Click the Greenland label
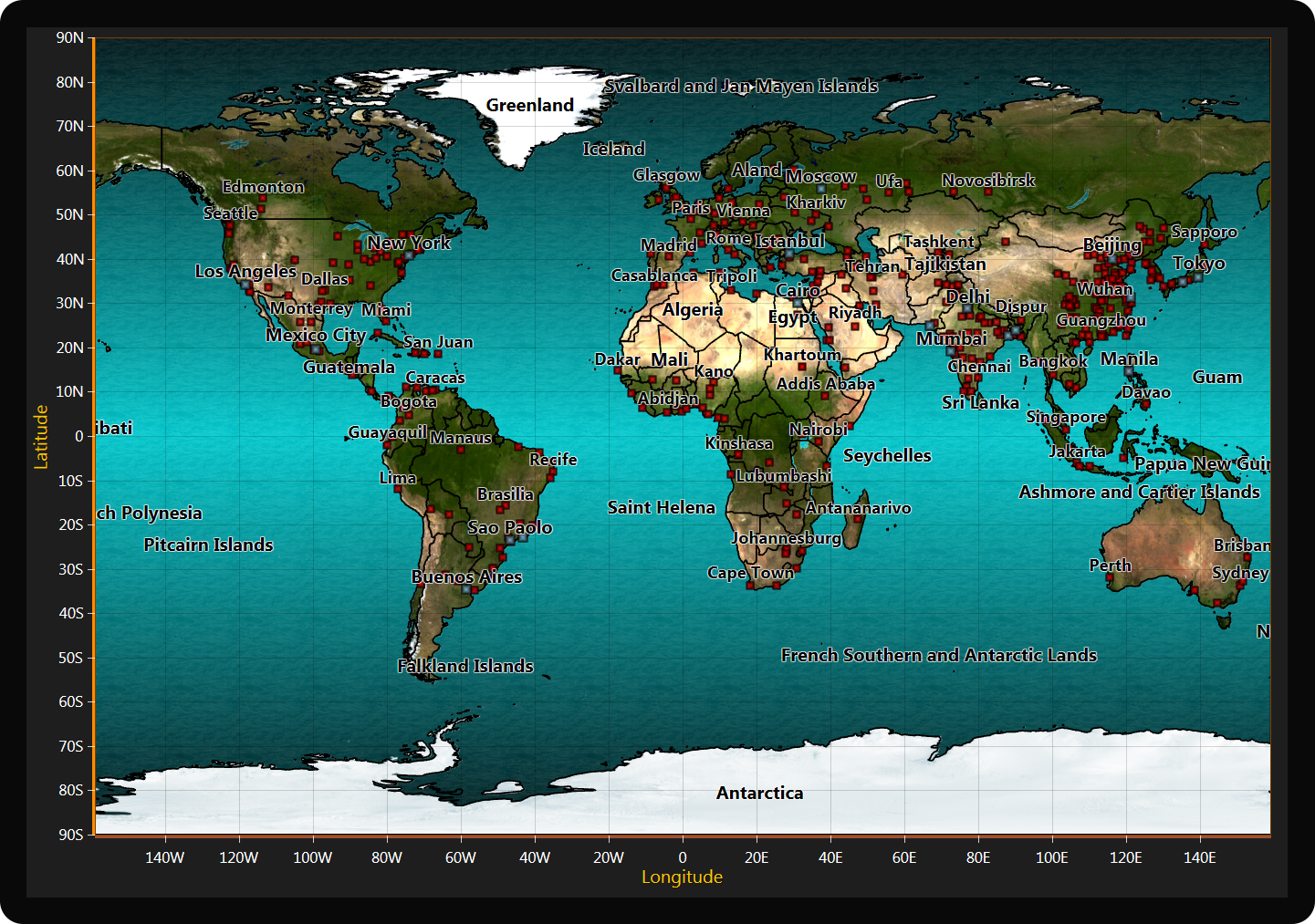Screen dimensions: 1315x924 [x=529, y=105]
